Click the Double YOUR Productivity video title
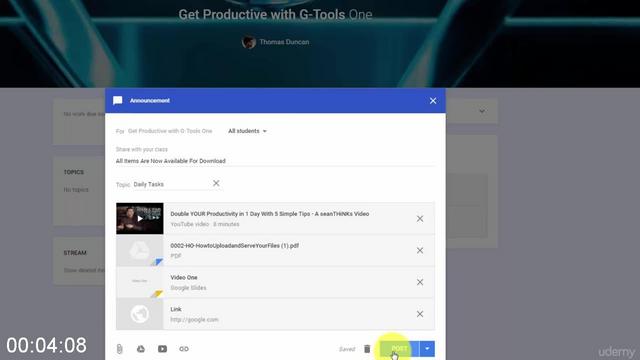This screenshot has height=360, width=640. [269, 214]
